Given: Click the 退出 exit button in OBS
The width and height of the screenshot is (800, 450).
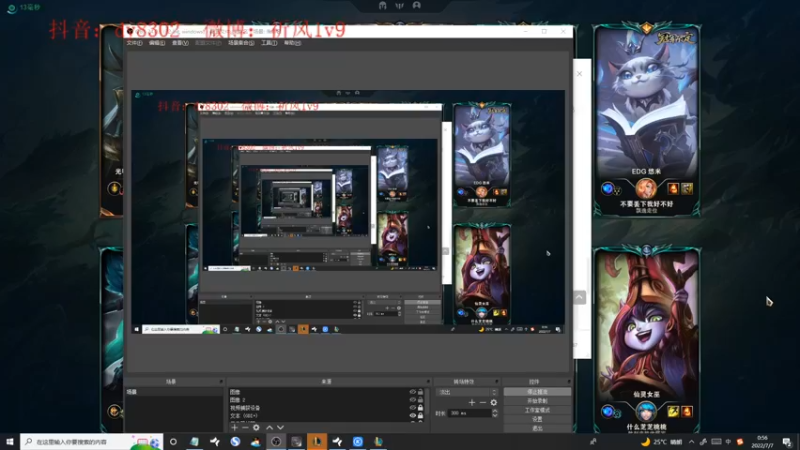Looking at the screenshot, I should (537, 428).
